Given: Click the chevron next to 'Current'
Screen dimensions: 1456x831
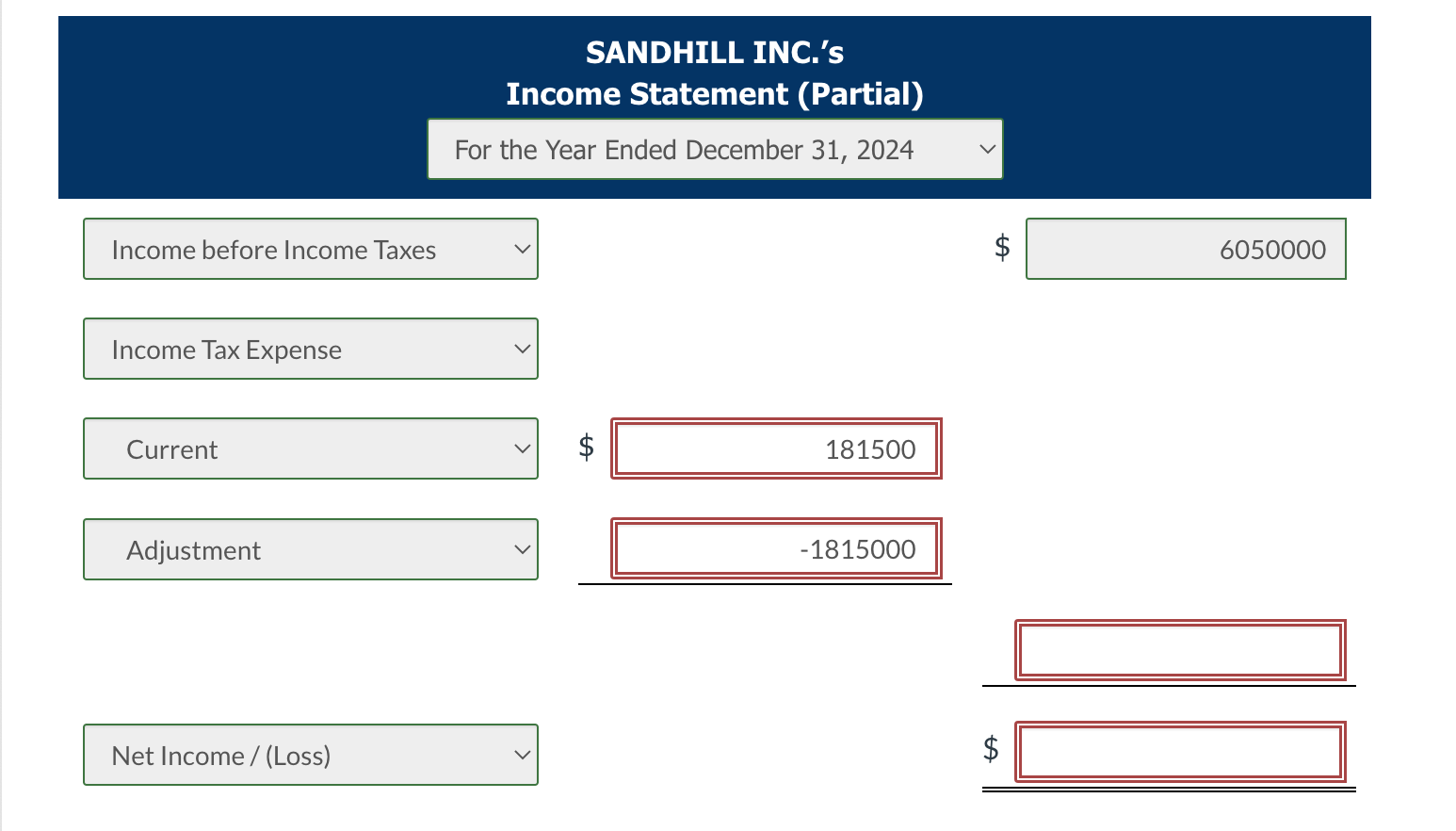Looking at the screenshot, I should 523,448.
